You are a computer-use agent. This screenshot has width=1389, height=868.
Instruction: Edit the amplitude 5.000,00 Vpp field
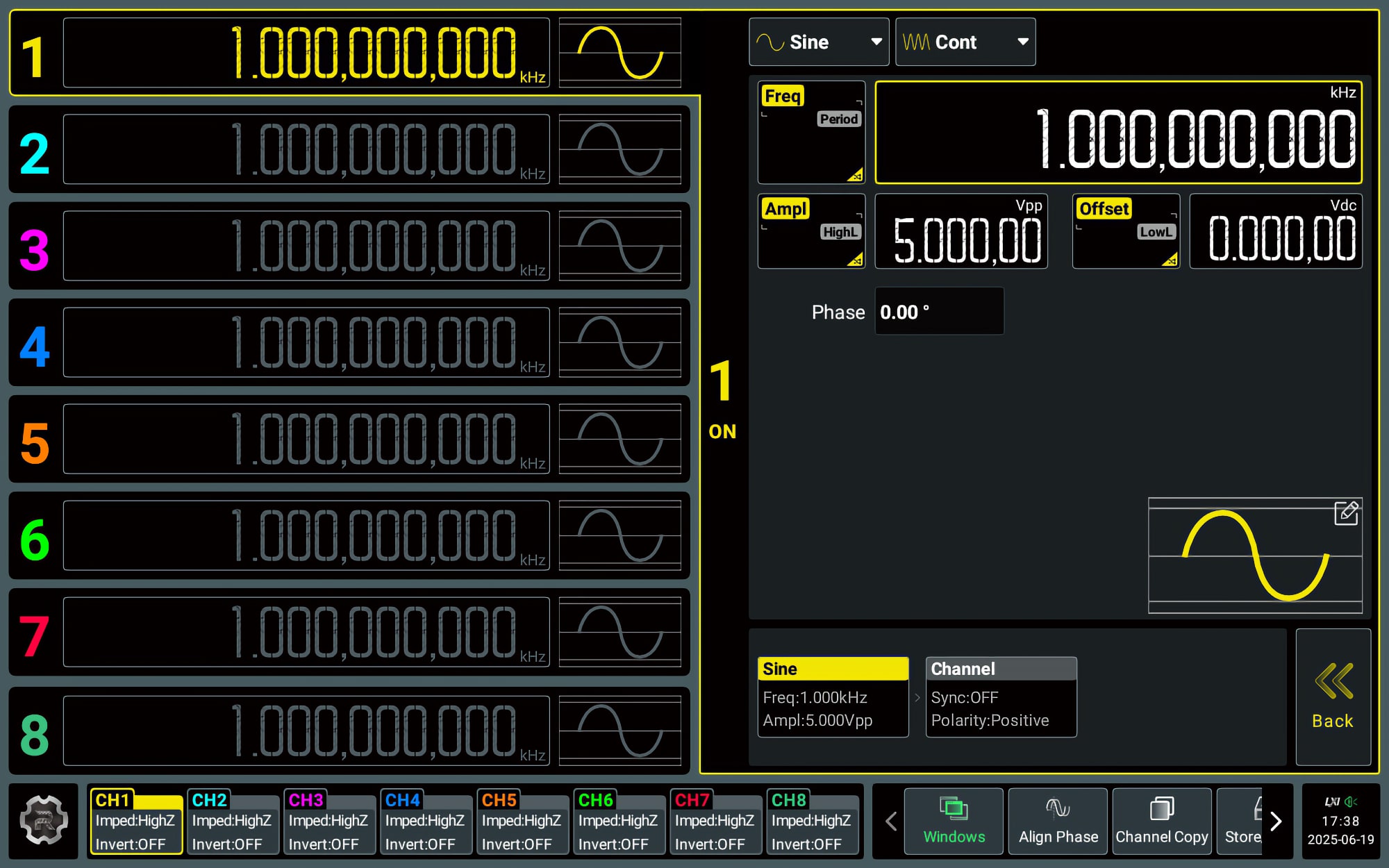point(961,231)
